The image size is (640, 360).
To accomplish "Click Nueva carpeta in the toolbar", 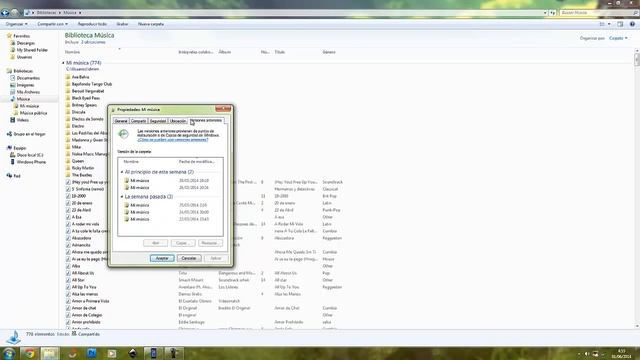I will tap(151, 24).
